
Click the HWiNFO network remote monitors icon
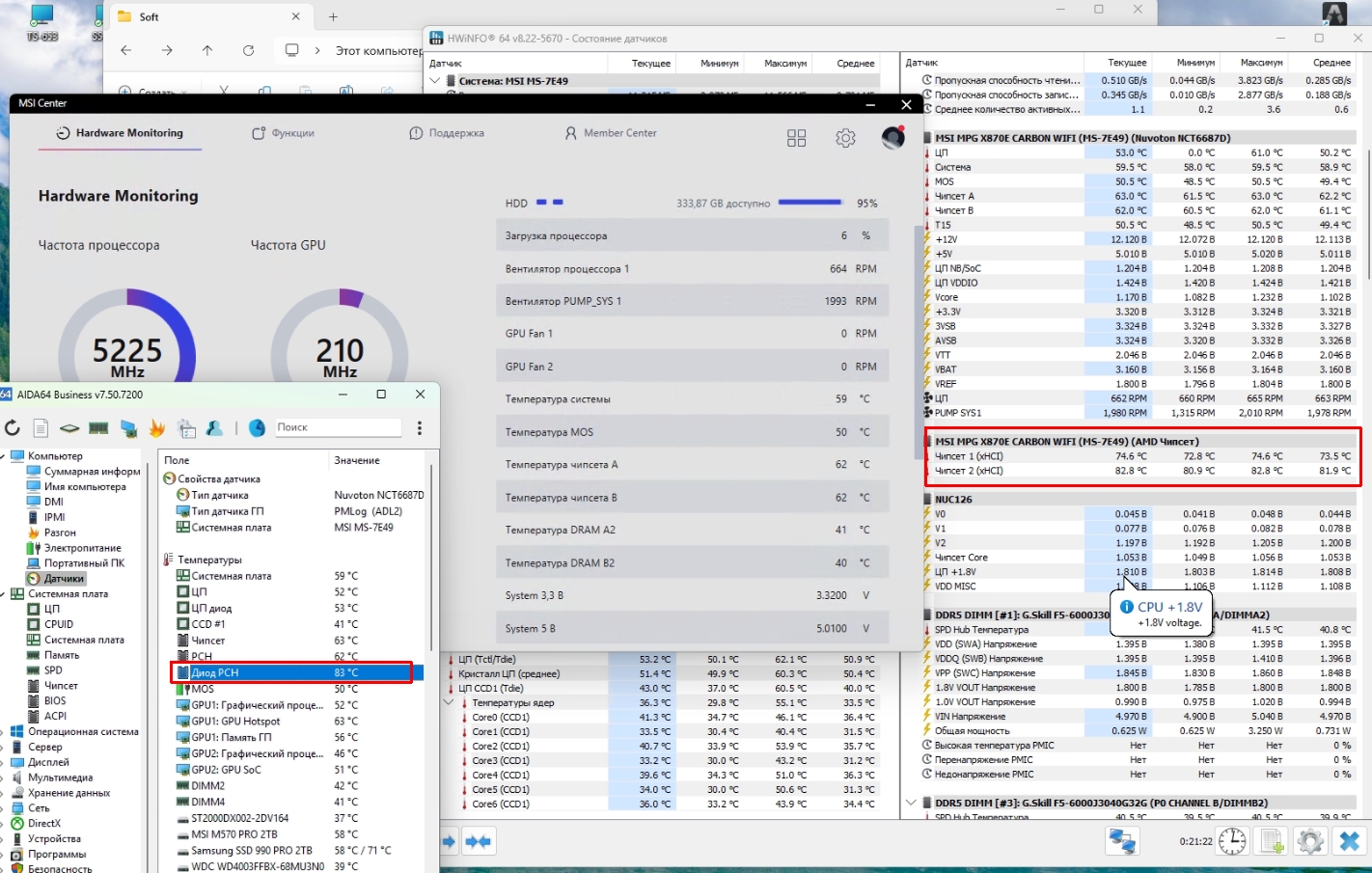pyautogui.click(x=1121, y=841)
